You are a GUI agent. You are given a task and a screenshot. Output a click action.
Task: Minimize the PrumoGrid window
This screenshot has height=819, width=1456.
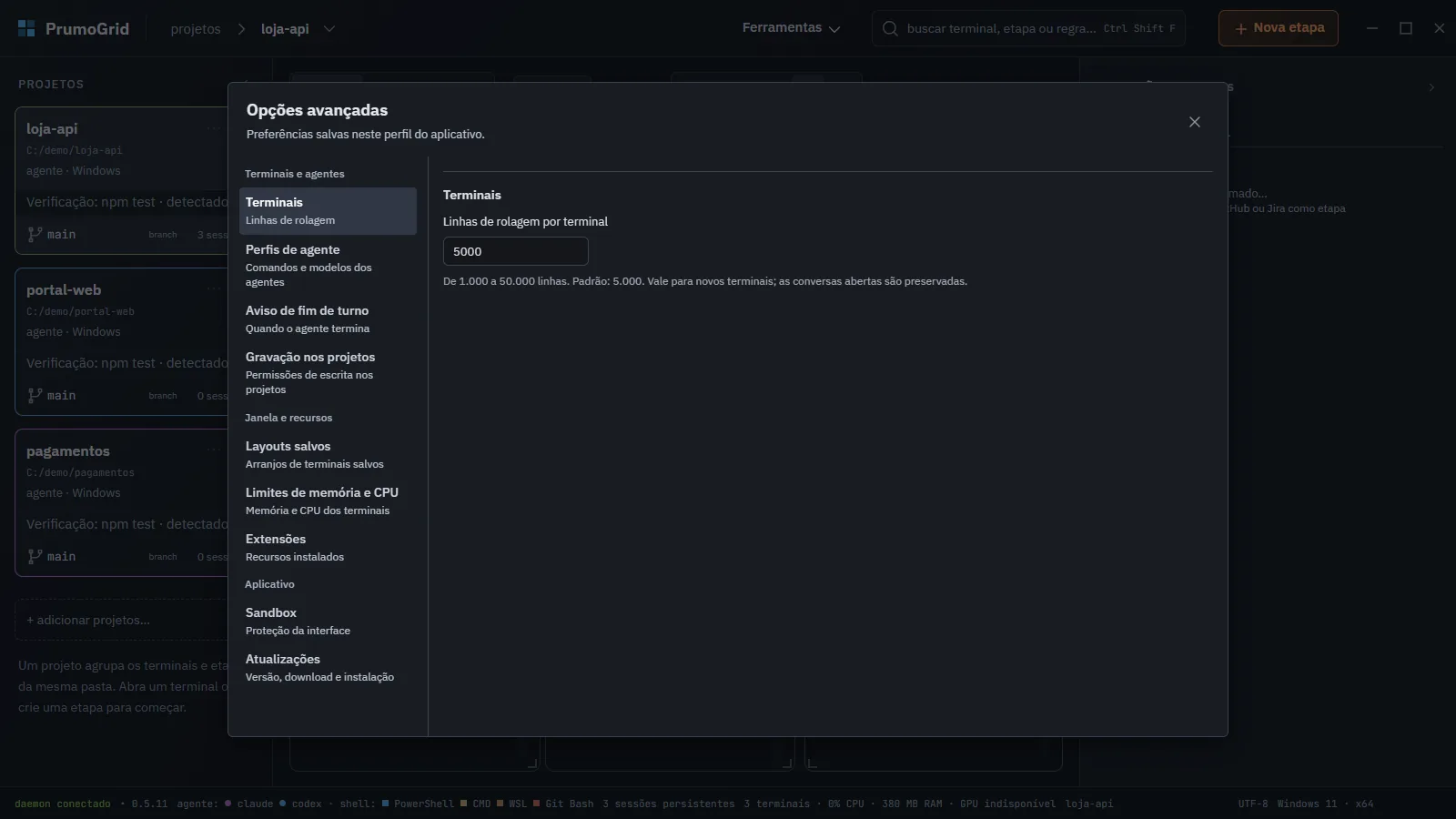point(1372,28)
